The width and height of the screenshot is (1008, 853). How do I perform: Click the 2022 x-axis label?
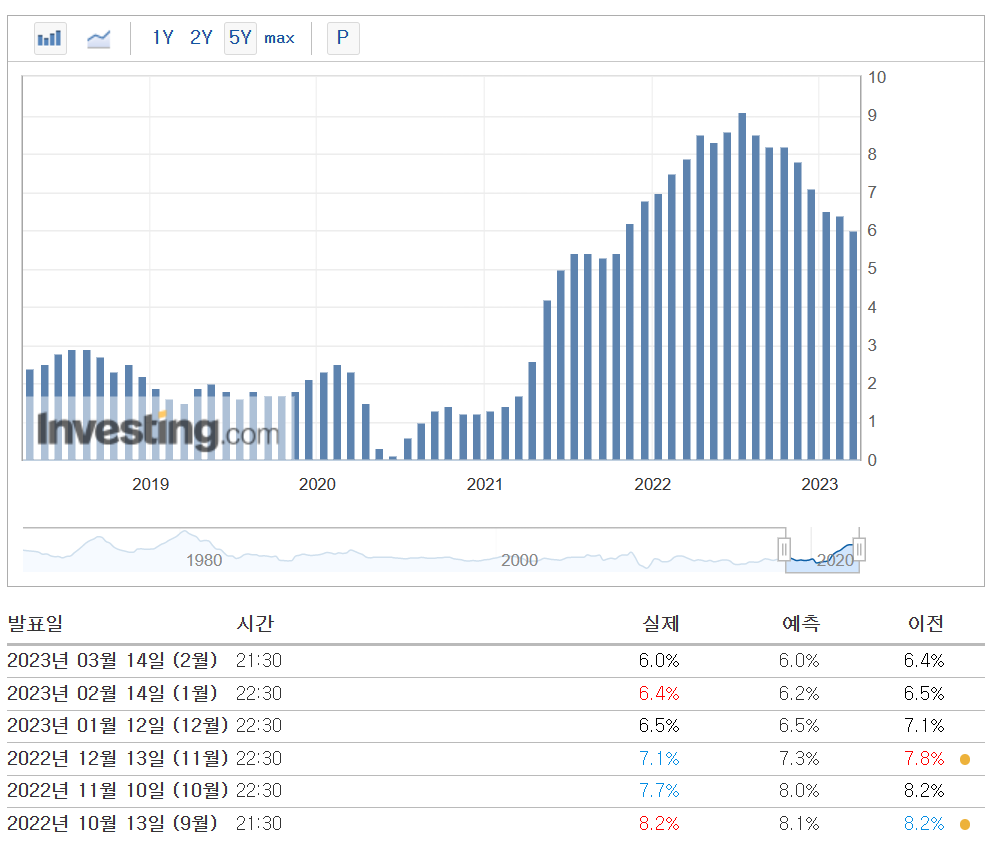point(652,485)
